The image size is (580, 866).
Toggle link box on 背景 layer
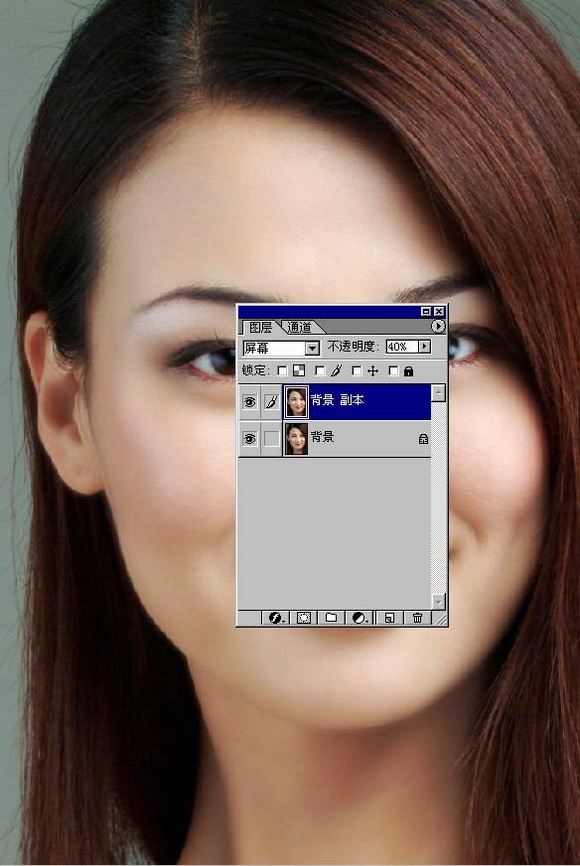[271, 439]
